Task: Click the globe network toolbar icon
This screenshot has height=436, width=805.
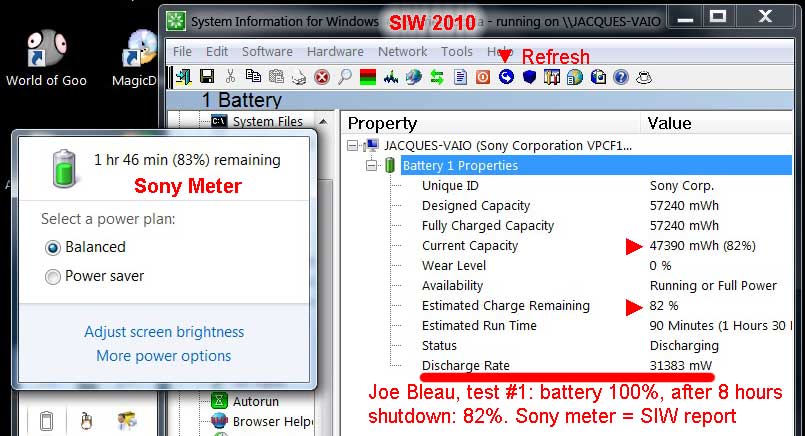Action: (414, 78)
